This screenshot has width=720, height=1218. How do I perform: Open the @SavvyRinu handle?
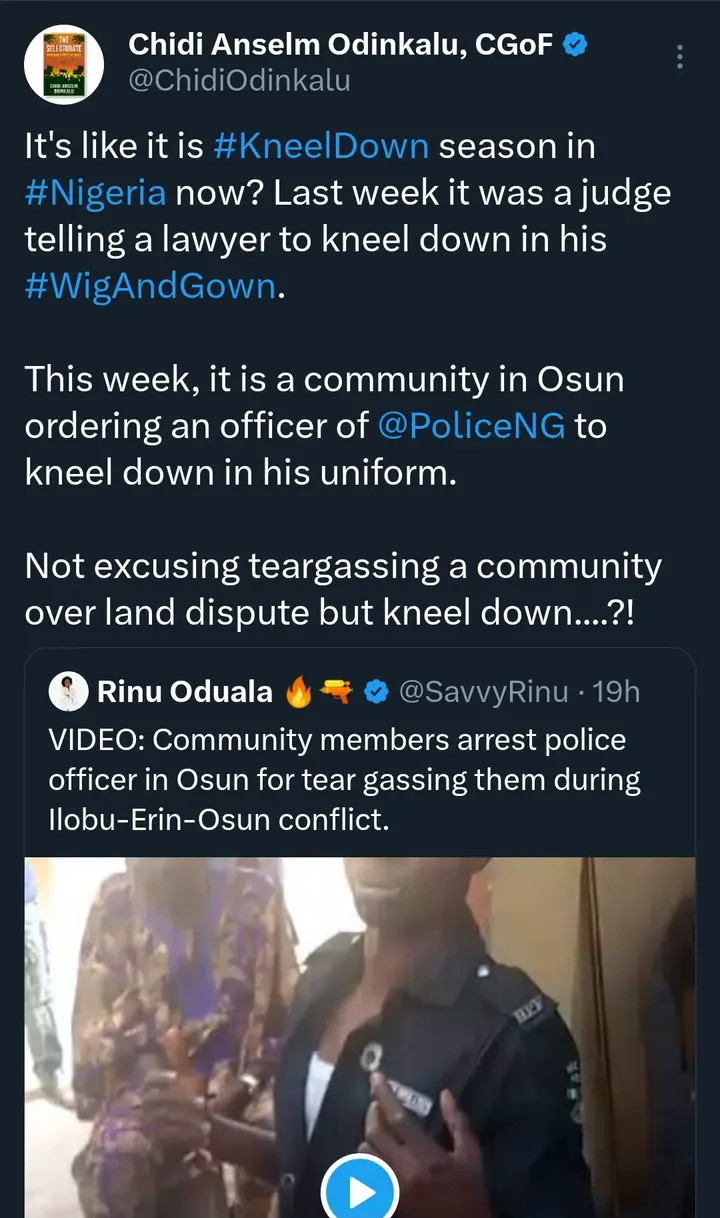coord(483,691)
